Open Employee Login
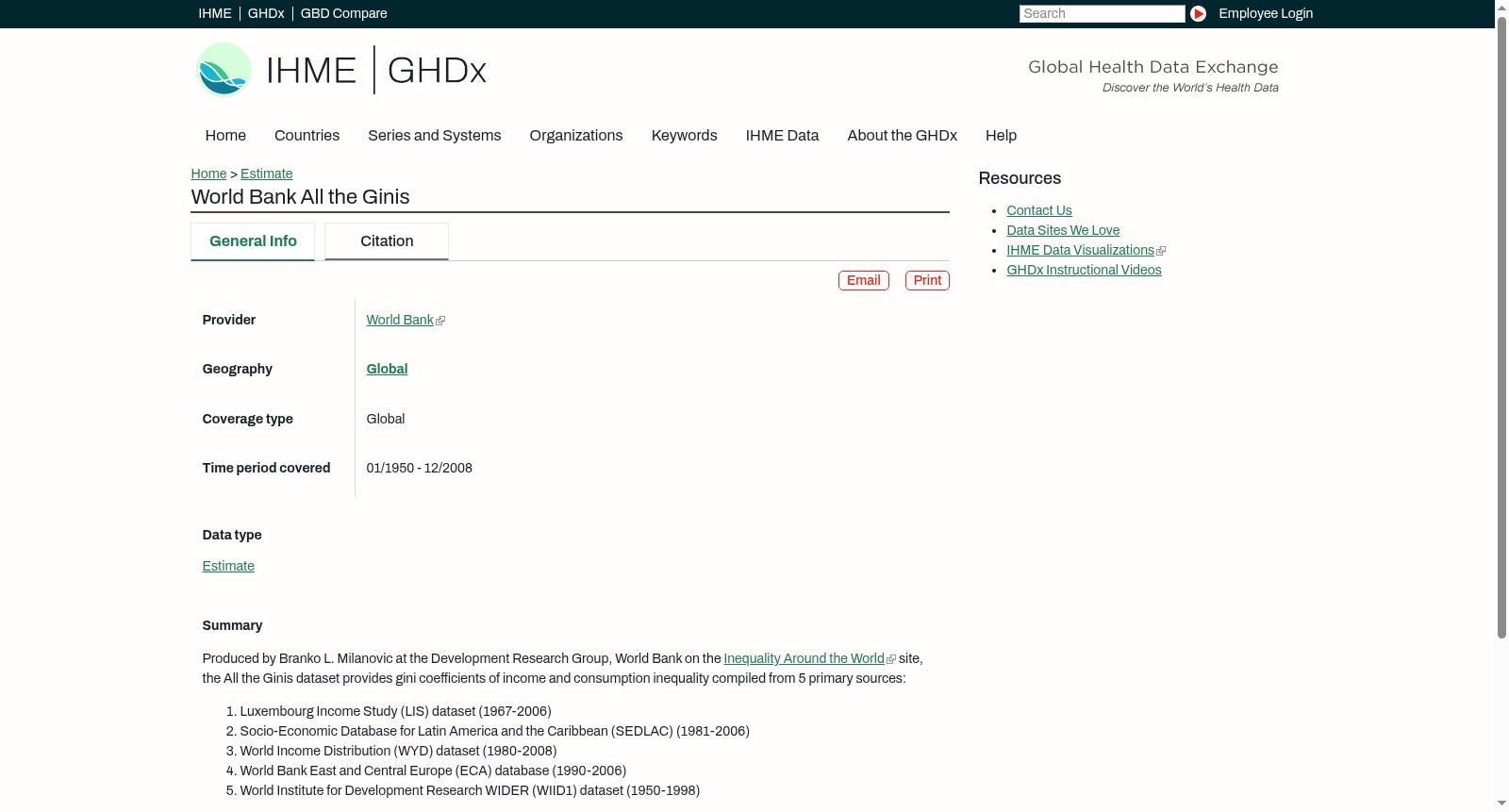This screenshot has height=812, width=1509. [x=1266, y=13]
